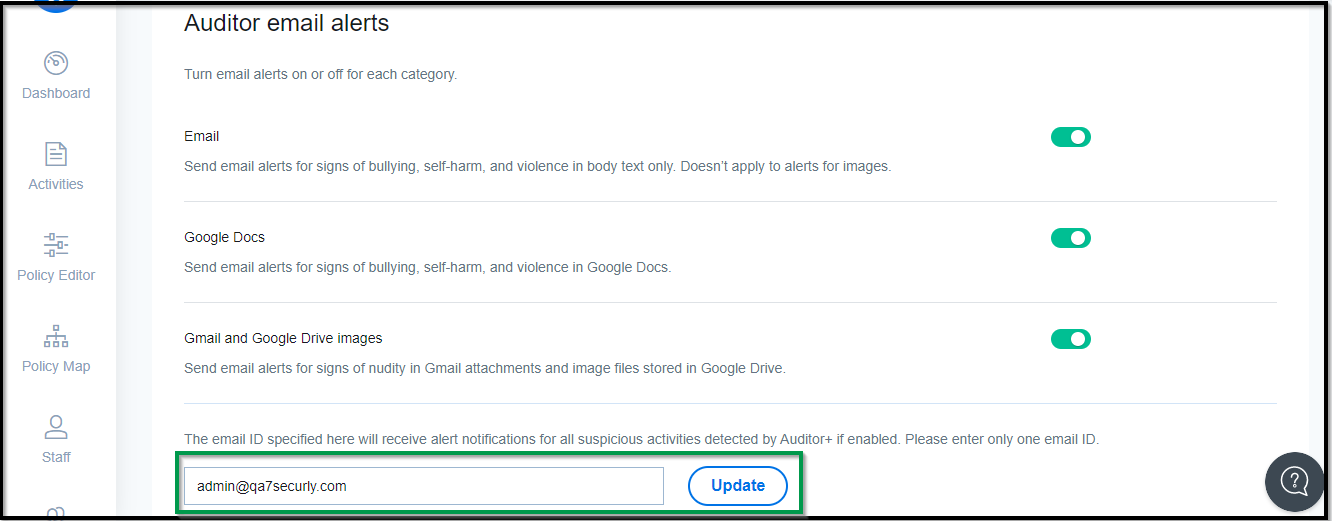Click the Email category title
The width and height of the screenshot is (1332, 521).
(201, 136)
